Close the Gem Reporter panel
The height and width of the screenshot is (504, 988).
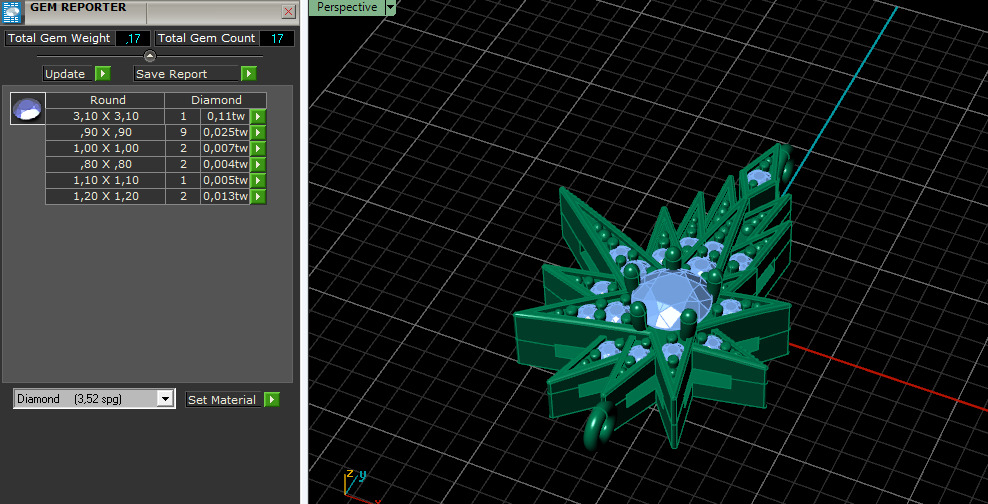click(x=288, y=11)
